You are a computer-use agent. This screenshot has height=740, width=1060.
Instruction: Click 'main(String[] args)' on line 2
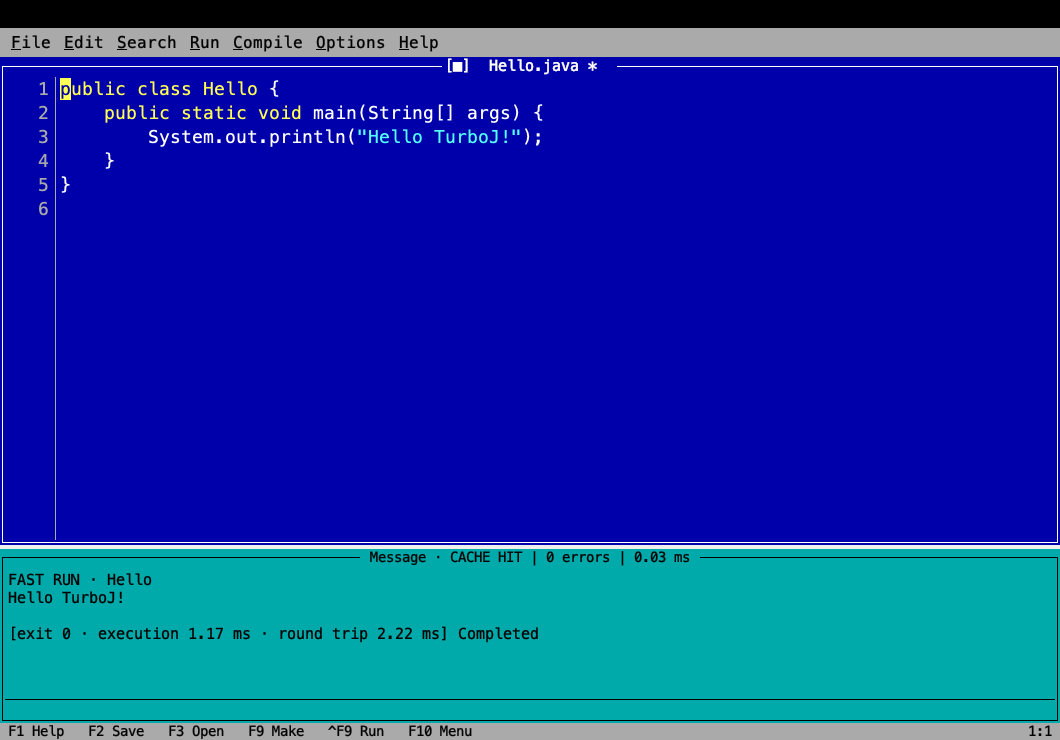(416, 113)
